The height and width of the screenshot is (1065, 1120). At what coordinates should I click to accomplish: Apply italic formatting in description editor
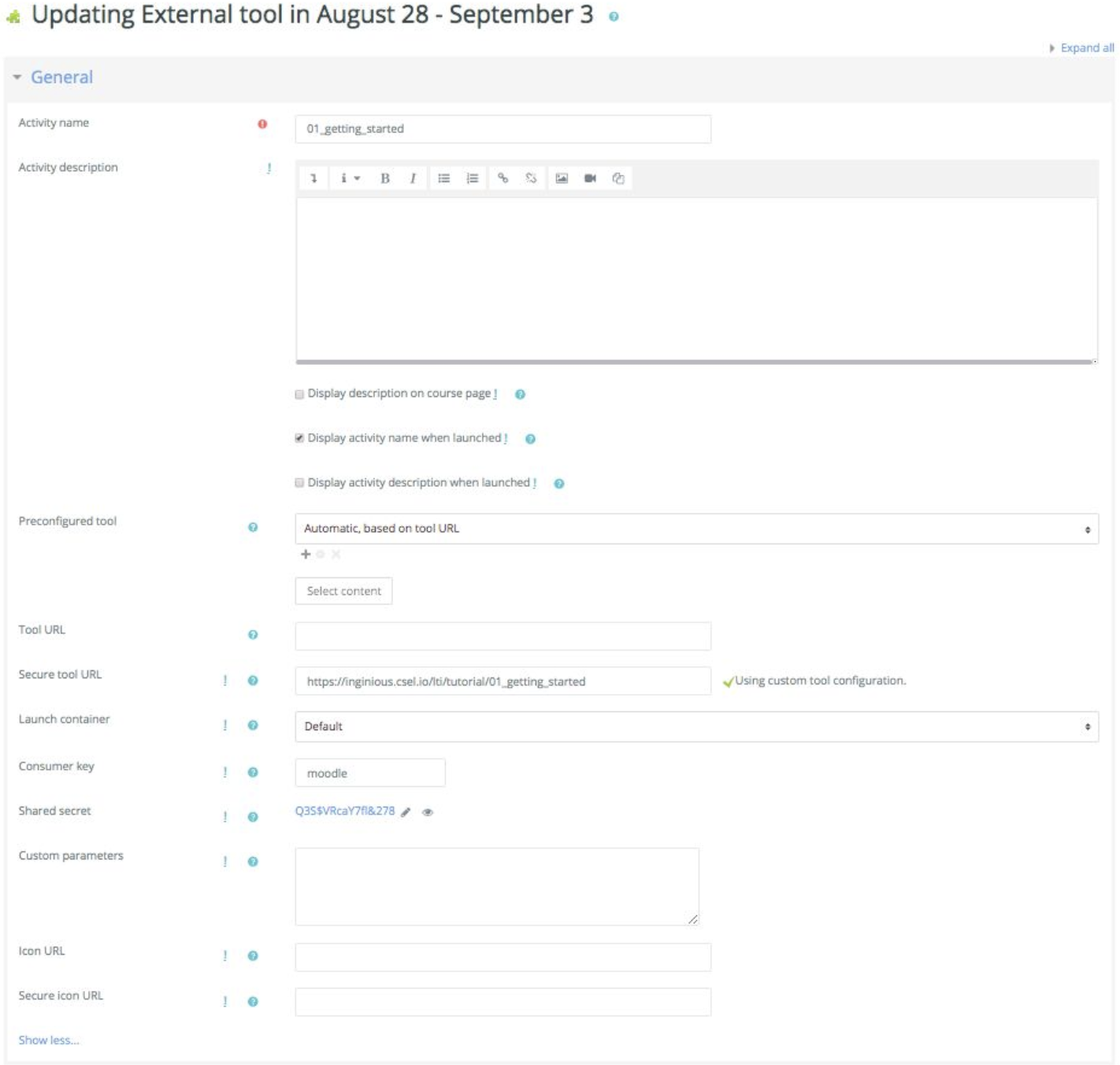[x=413, y=178]
